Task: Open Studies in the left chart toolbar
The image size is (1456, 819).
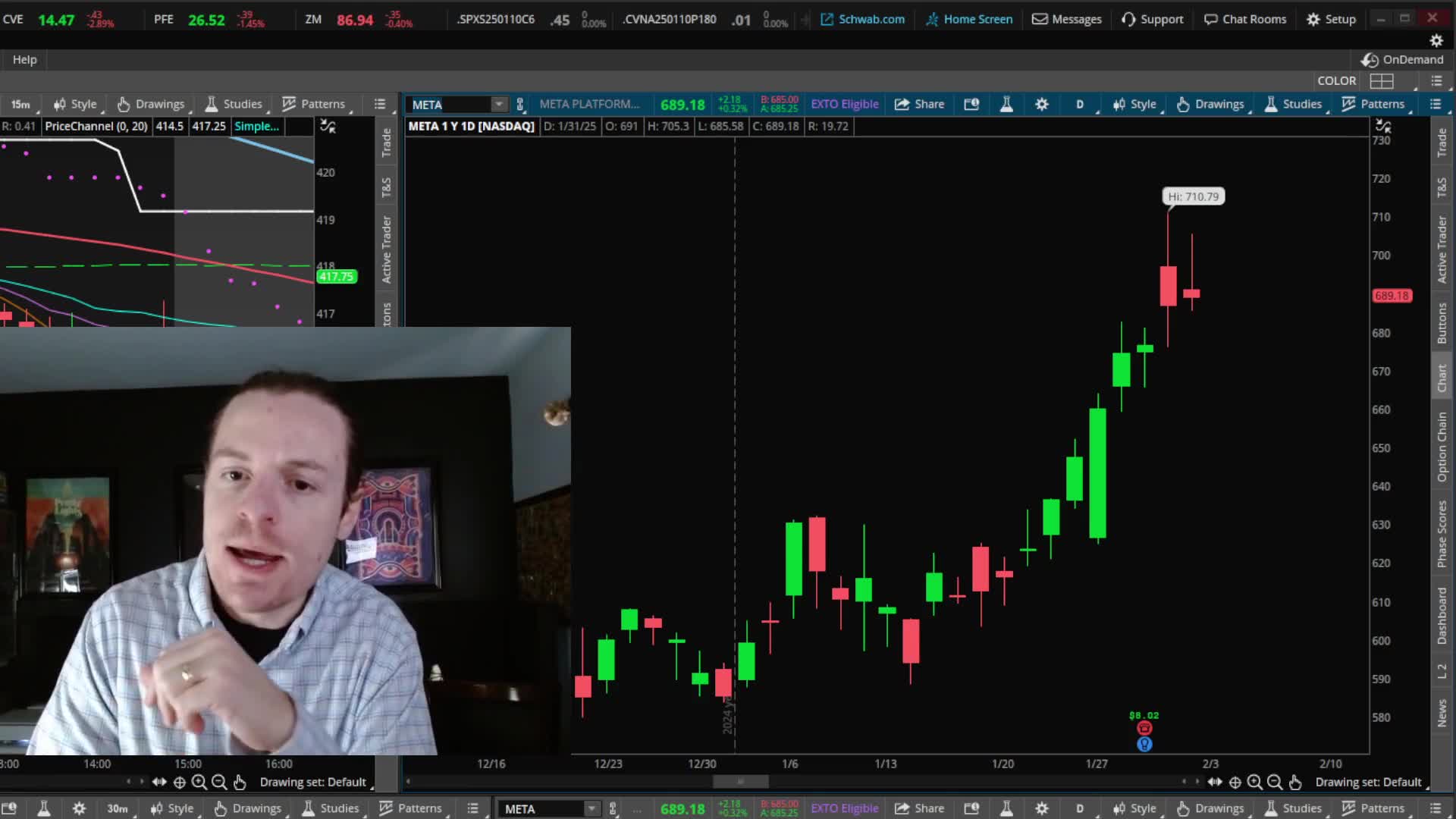Action: pos(234,104)
